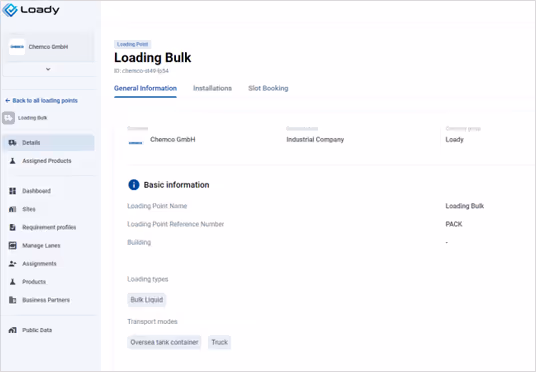This screenshot has width=536, height=372.
Task: Click the Truck transport mode chip
Action: (x=219, y=342)
